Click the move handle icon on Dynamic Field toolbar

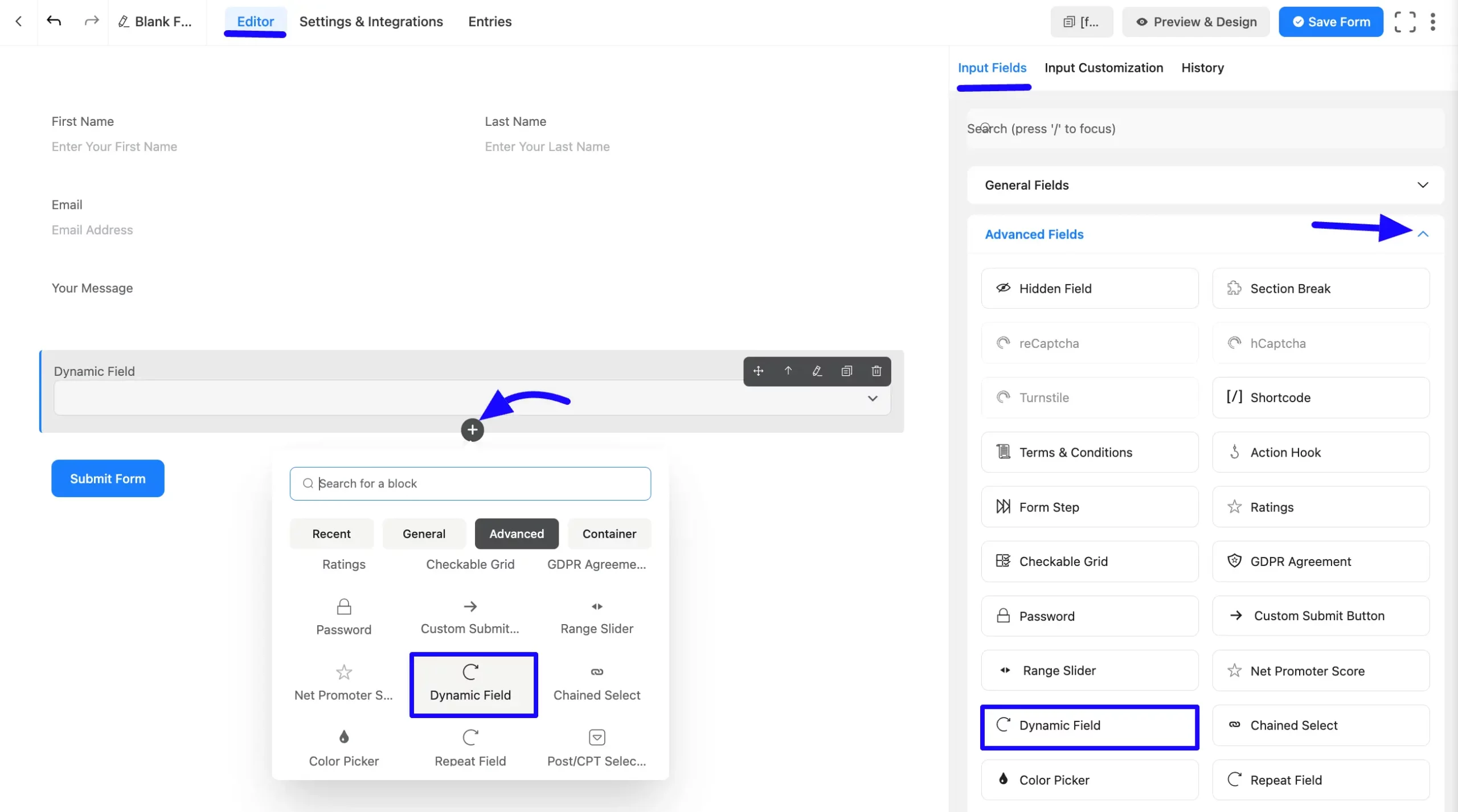coord(758,371)
